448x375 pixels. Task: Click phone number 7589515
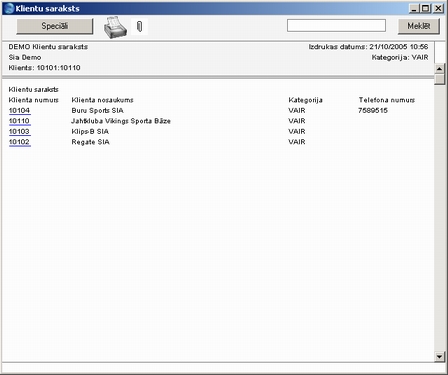pos(373,110)
